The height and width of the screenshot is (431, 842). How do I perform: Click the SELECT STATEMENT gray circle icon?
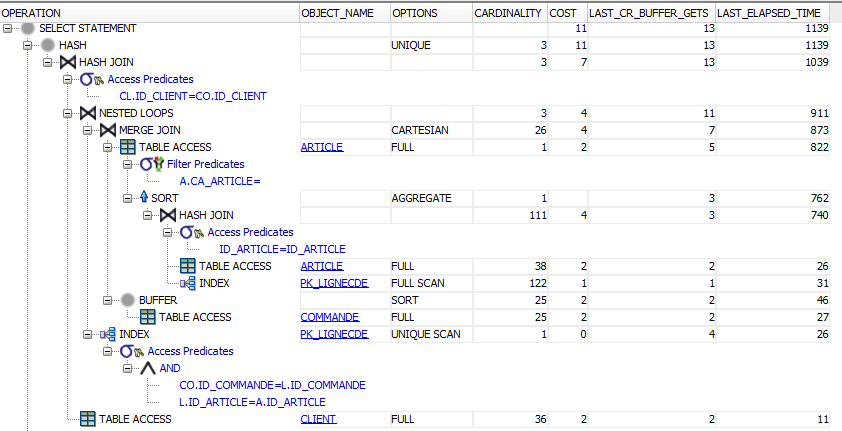(28, 28)
